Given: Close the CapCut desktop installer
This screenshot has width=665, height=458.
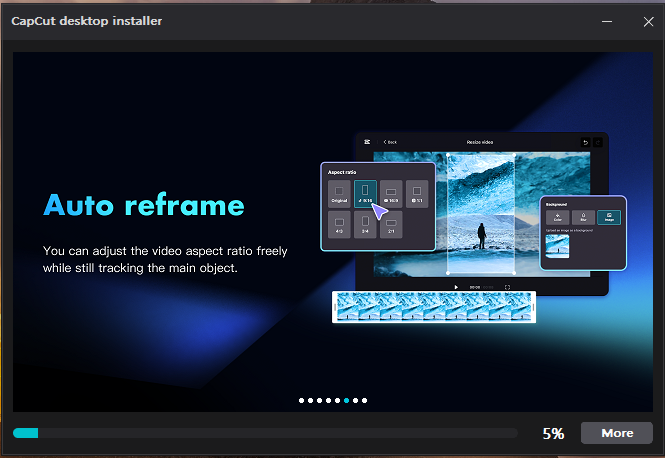Looking at the screenshot, I should 648,22.
